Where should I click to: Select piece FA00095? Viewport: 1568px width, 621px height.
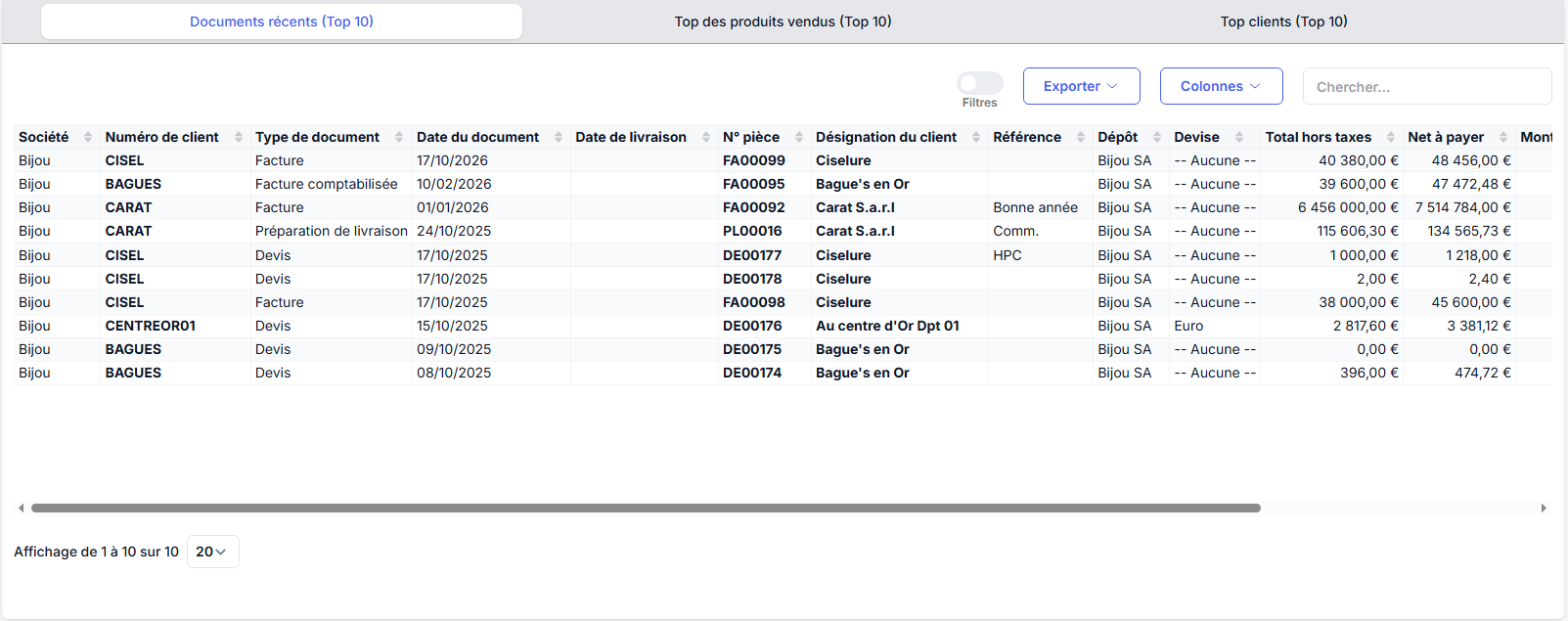[753, 184]
